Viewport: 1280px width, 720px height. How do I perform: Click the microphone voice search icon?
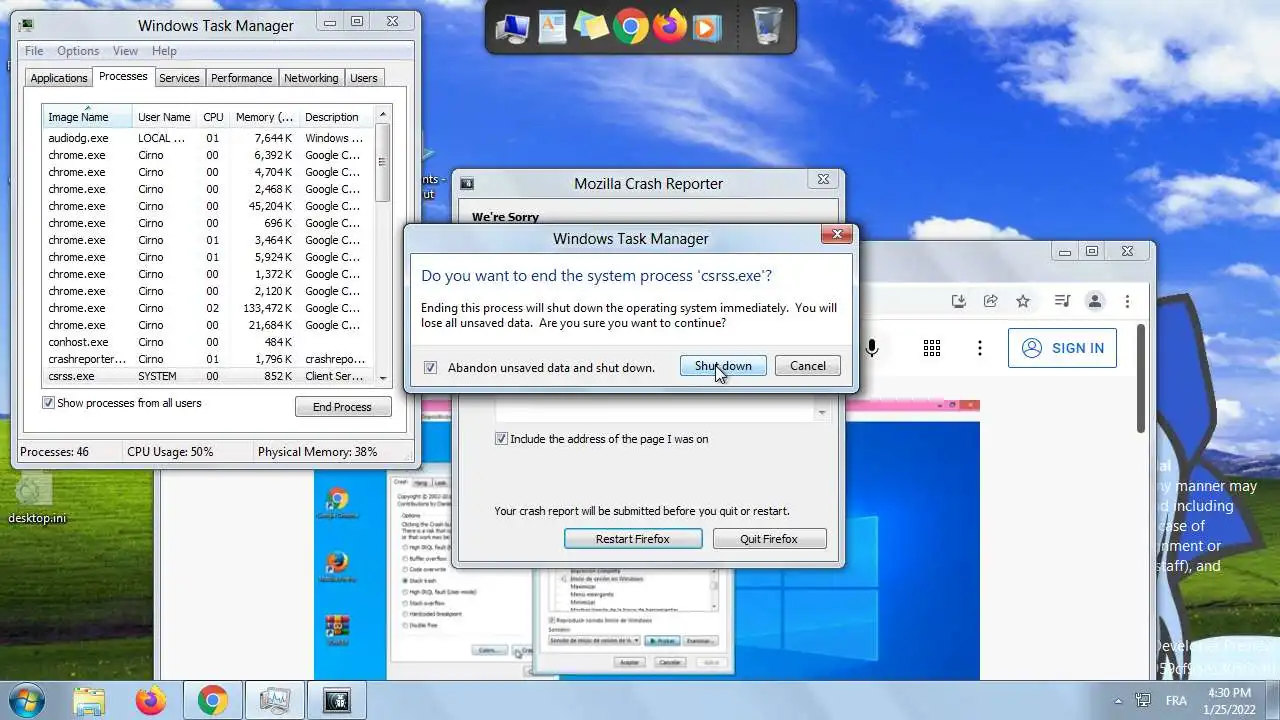(872, 348)
